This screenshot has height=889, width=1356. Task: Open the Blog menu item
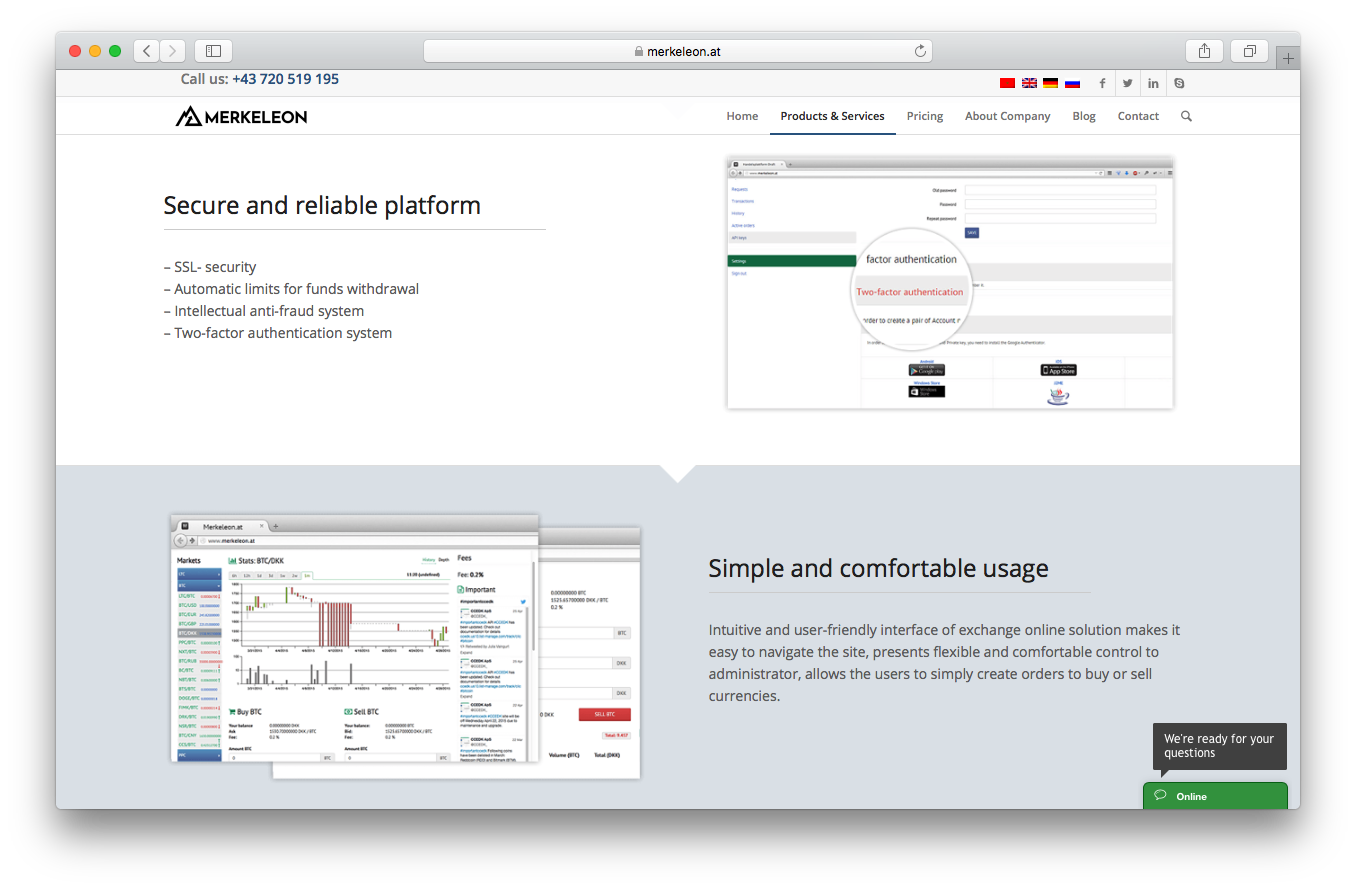click(1084, 116)
